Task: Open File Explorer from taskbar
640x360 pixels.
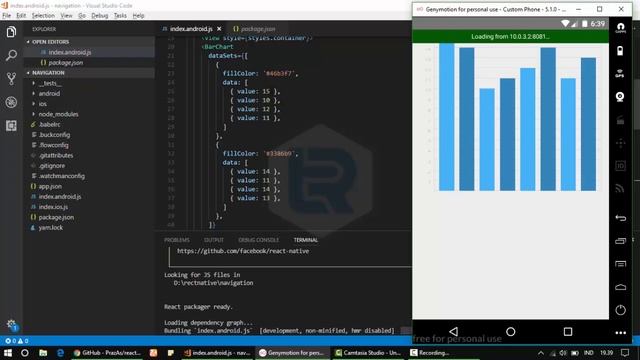Action: 43,353
